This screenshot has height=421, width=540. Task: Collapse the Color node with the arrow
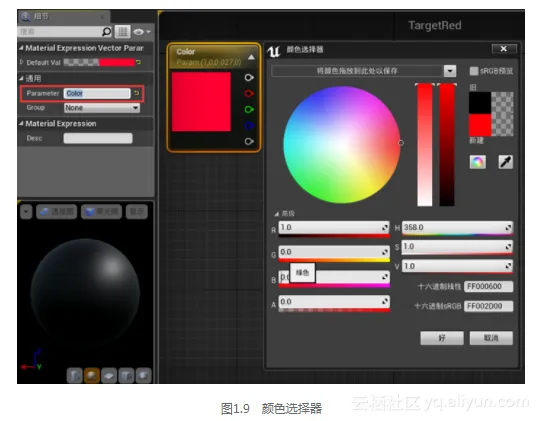coord(251,57)
